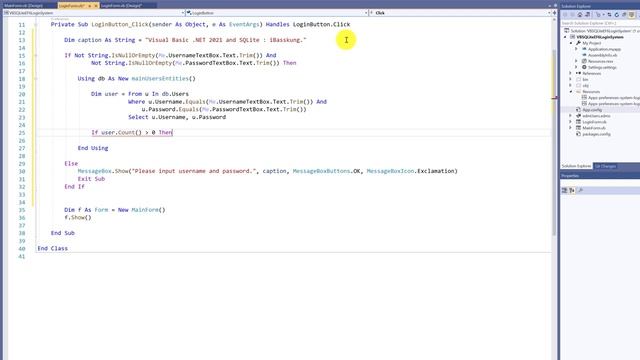The width and height of the screenshot is (640, 360).
Task: Select first Apps-preferences image in Resources folder
Action: (613, 98)
